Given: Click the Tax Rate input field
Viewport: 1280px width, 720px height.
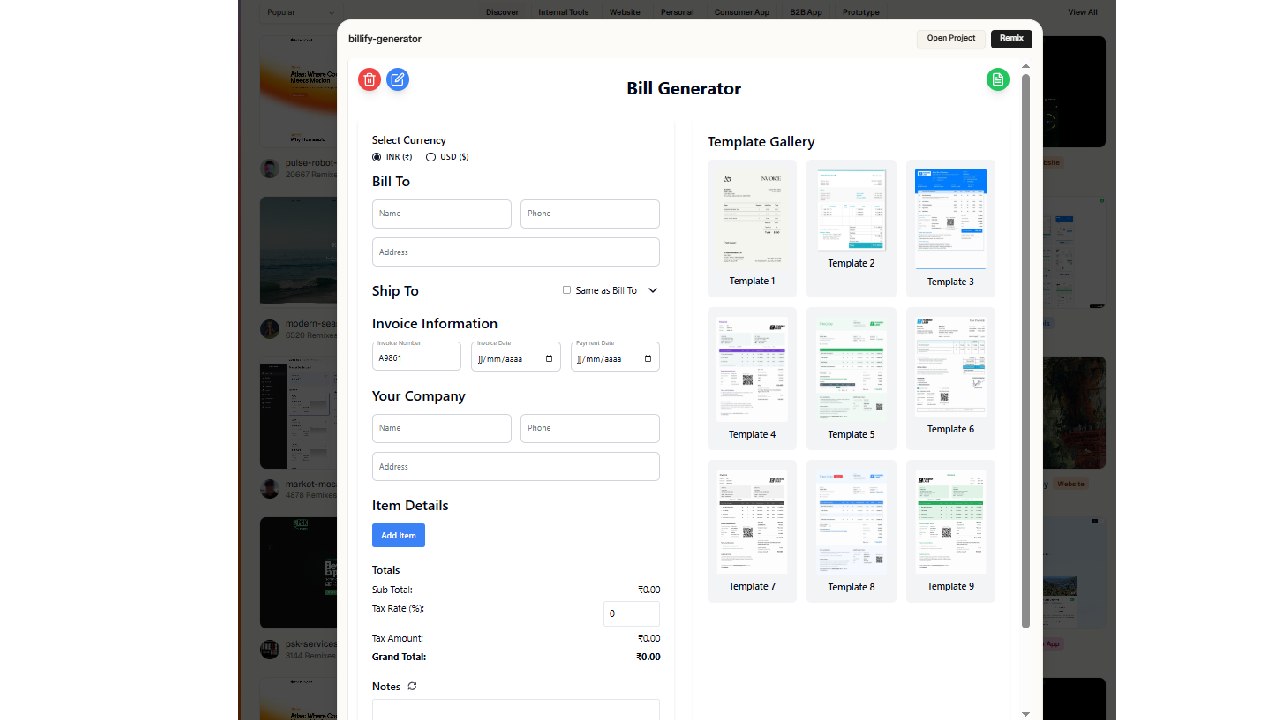Looking at the screenshot, I should [631, 614].
